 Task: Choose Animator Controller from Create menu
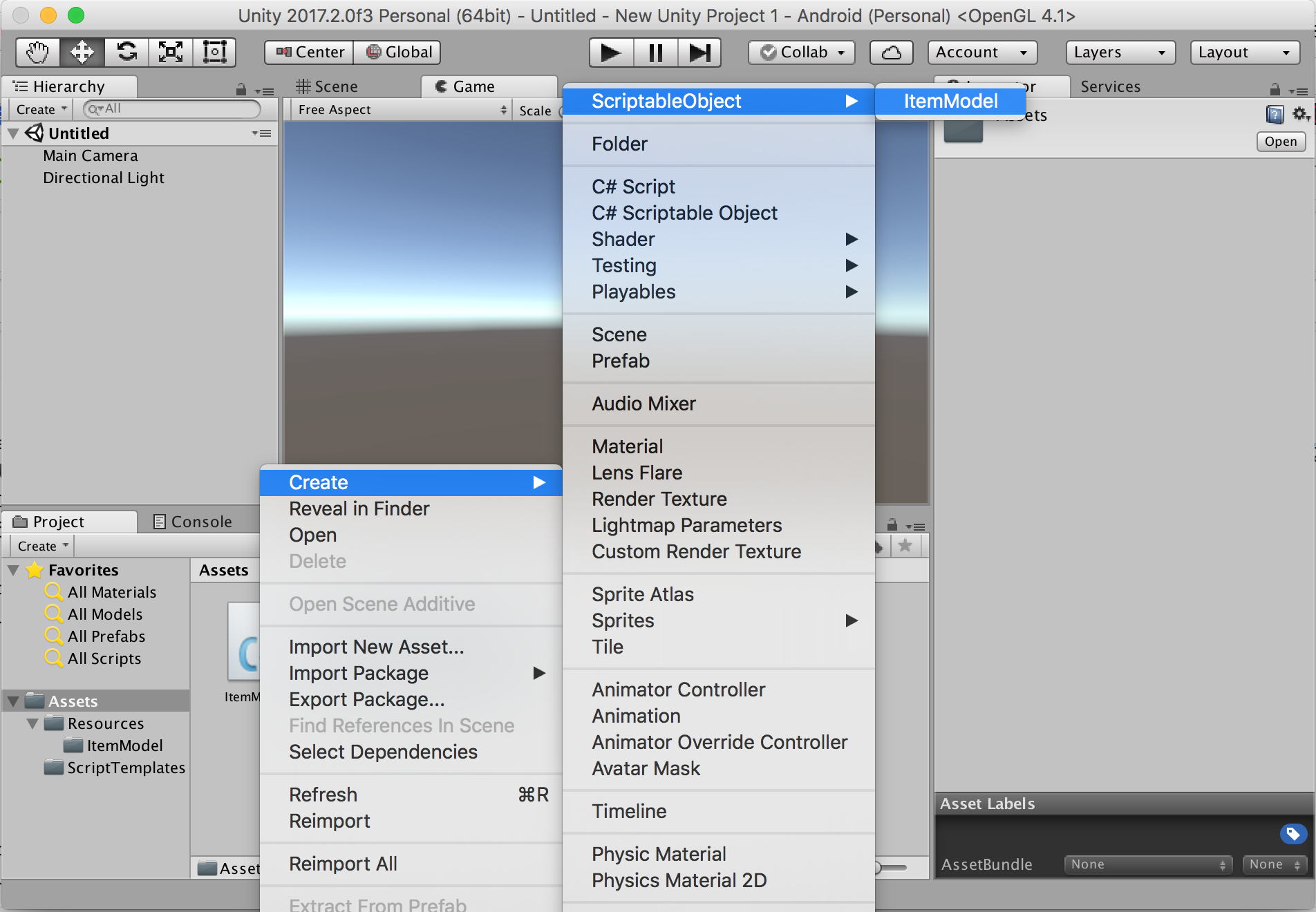tap(719, 690)
